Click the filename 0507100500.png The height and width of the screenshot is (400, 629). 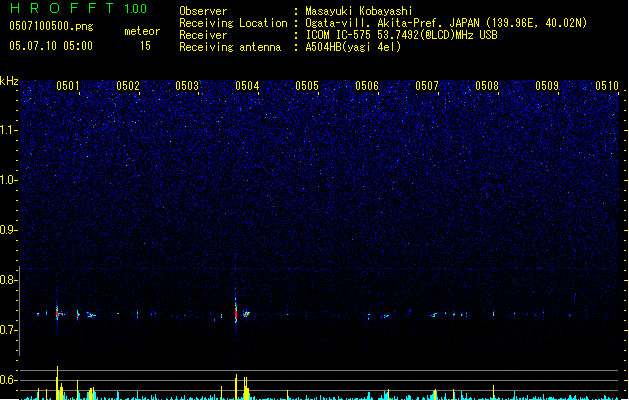point(51,26)
